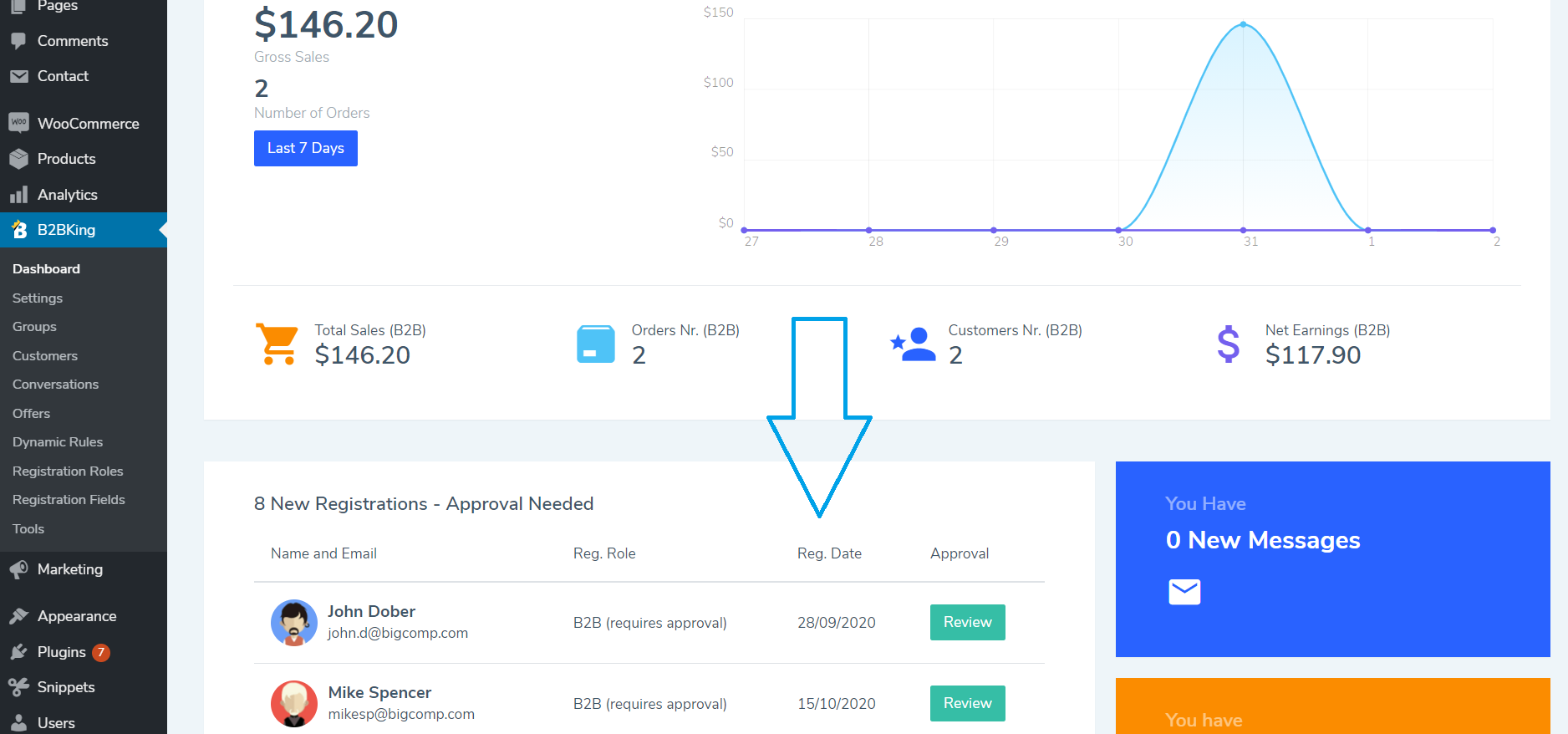Review Mike Spencer's registration
Image resolution: width=1568 pixels, height=734 pixels.
point(968,703)
